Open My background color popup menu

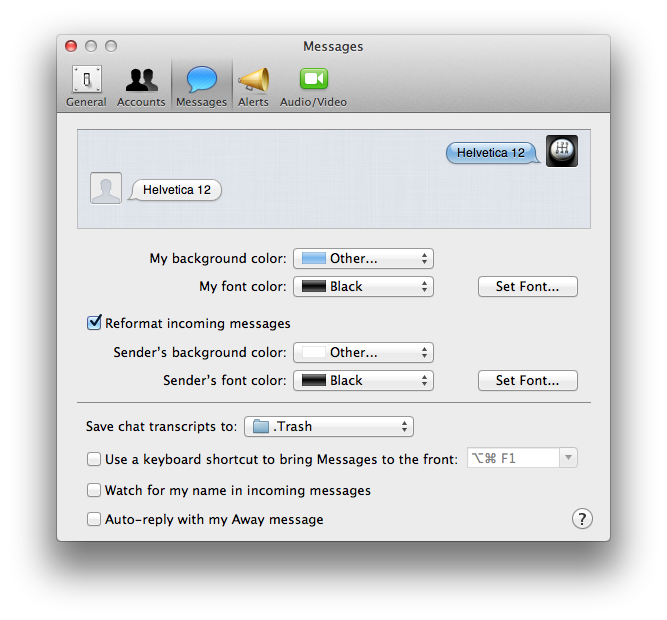click(x=363, y=259)
